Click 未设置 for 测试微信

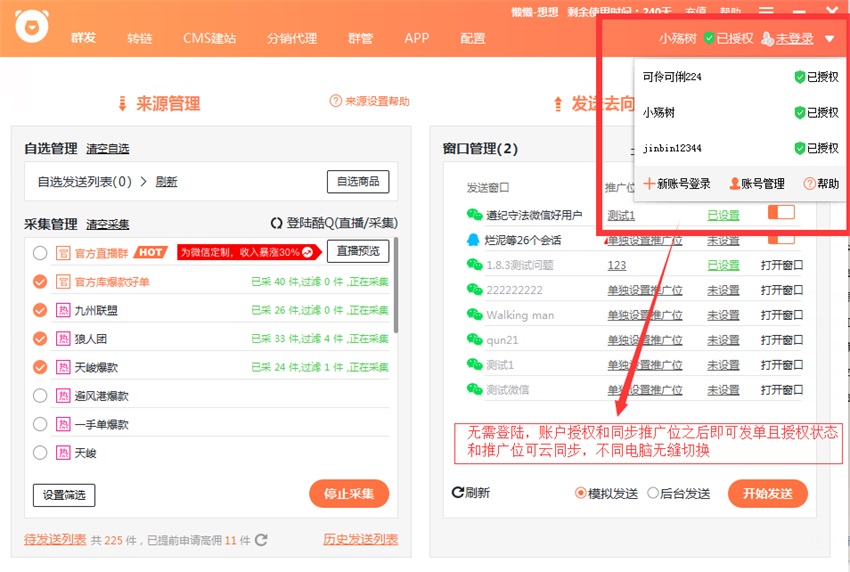click(723, 390)
